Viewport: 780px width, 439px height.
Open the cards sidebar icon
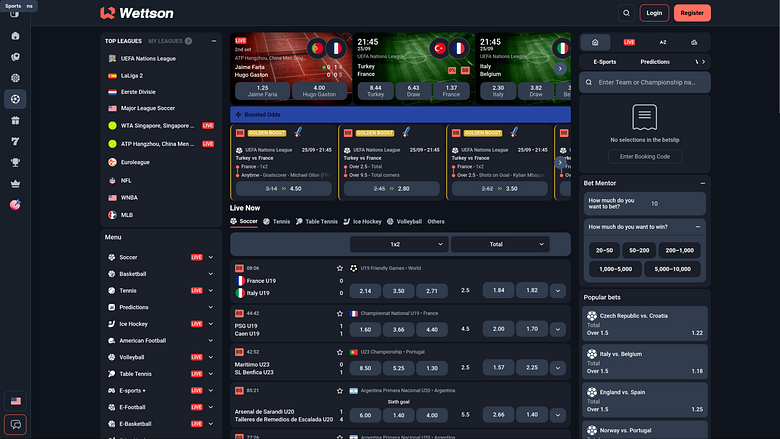15,57
